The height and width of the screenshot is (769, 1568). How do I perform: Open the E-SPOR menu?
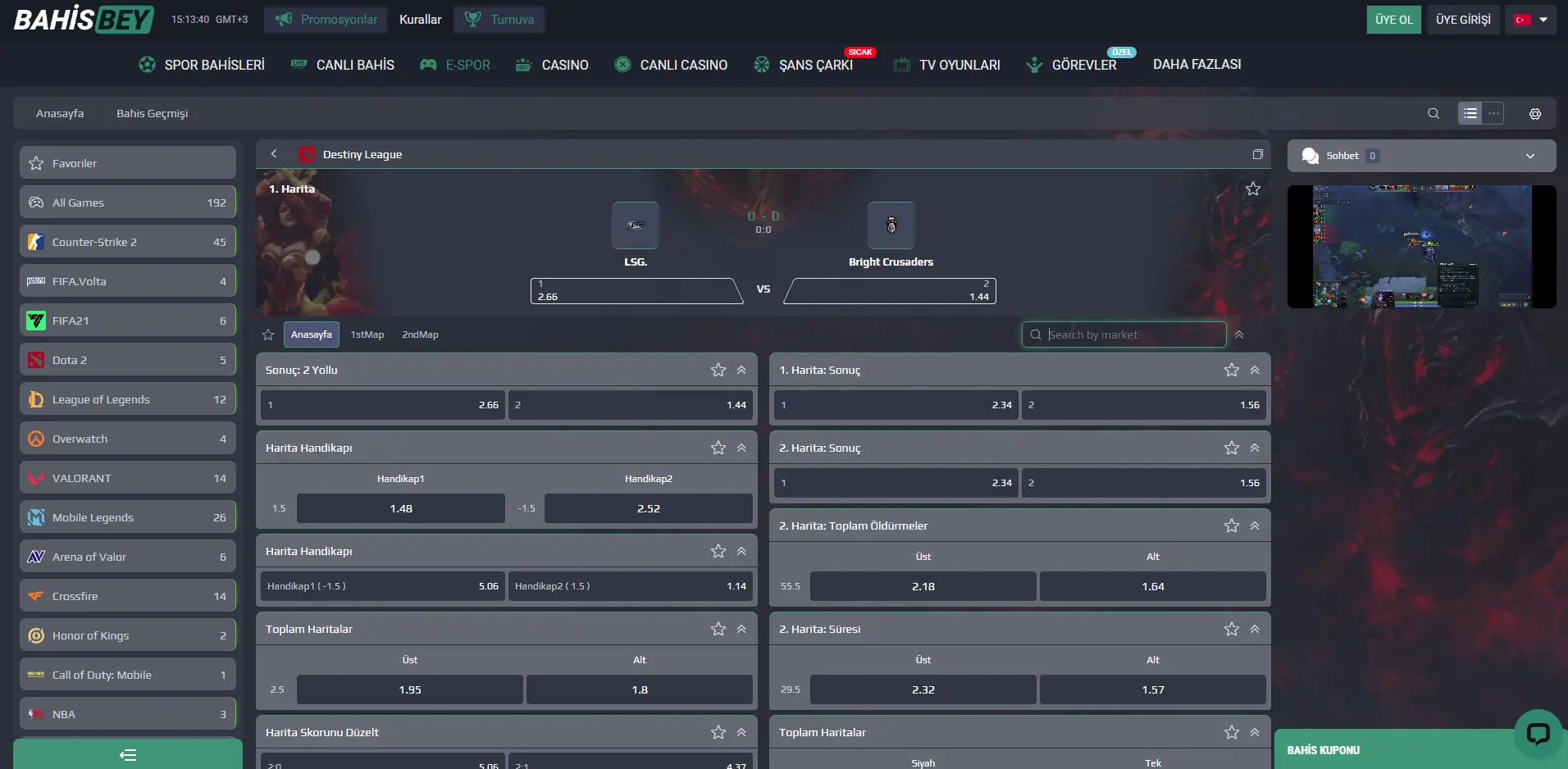(455, 65)
